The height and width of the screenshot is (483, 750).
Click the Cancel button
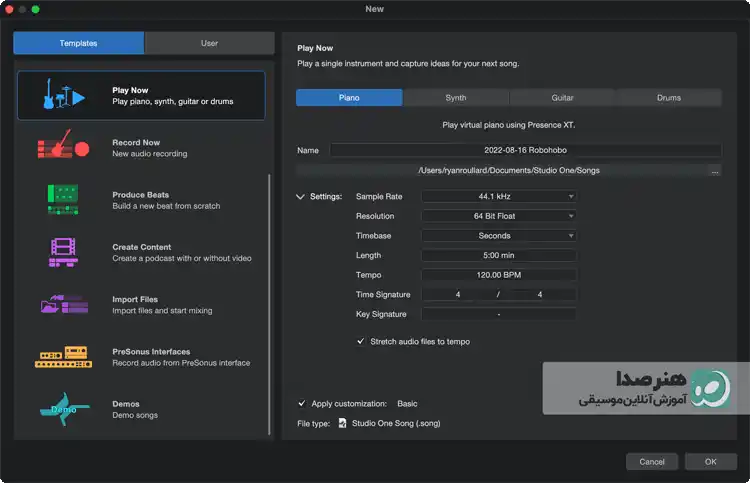pos(651,461)
